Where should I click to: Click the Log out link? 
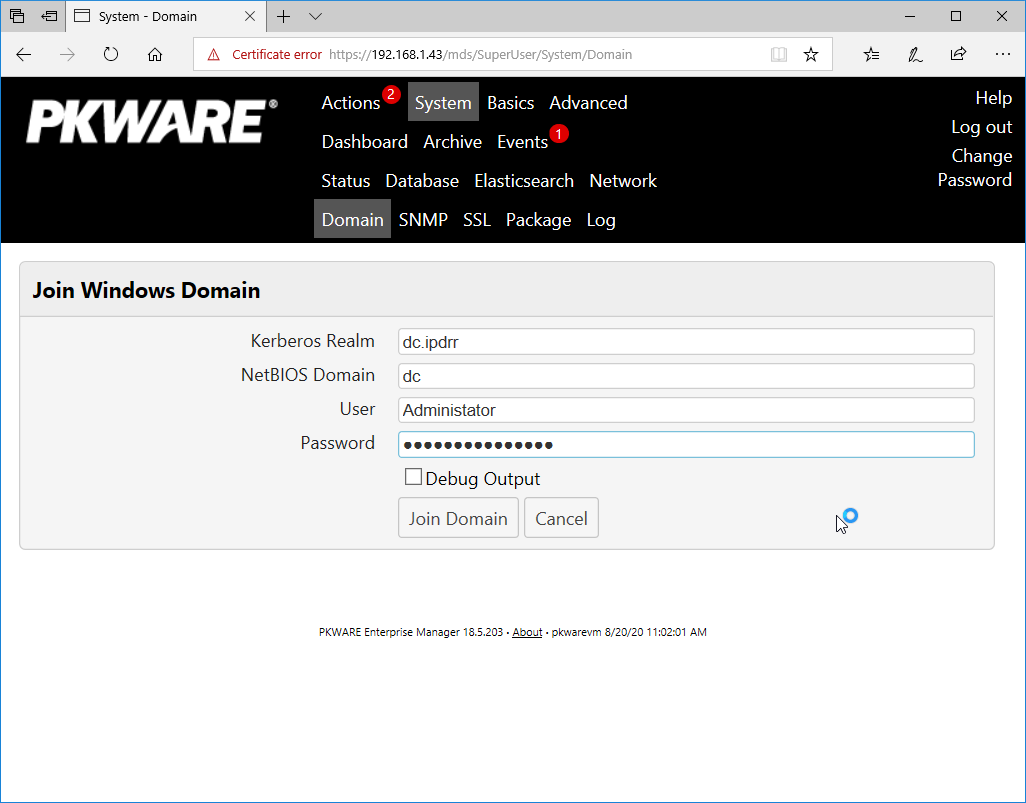(981, 127)
